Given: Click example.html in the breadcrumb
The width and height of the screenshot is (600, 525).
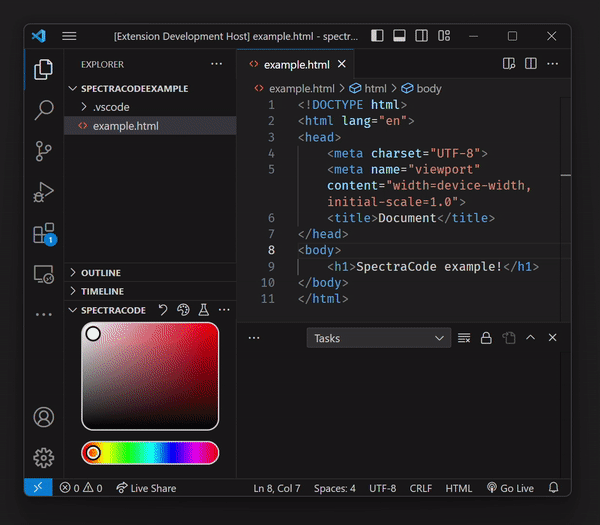Looking at the screenshot, I should click(302, 88).
